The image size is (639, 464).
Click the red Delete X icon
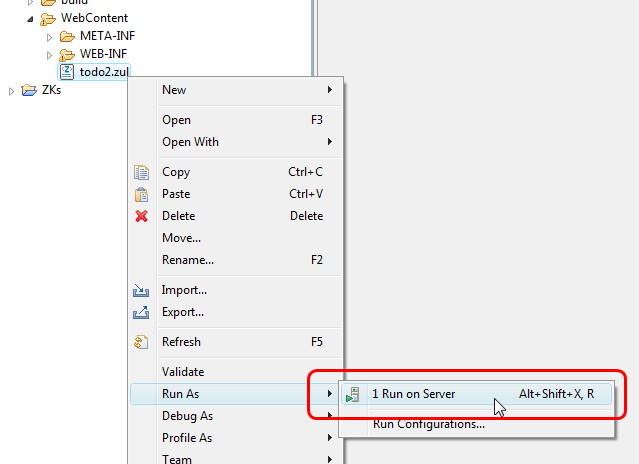(x=142, y=216)
